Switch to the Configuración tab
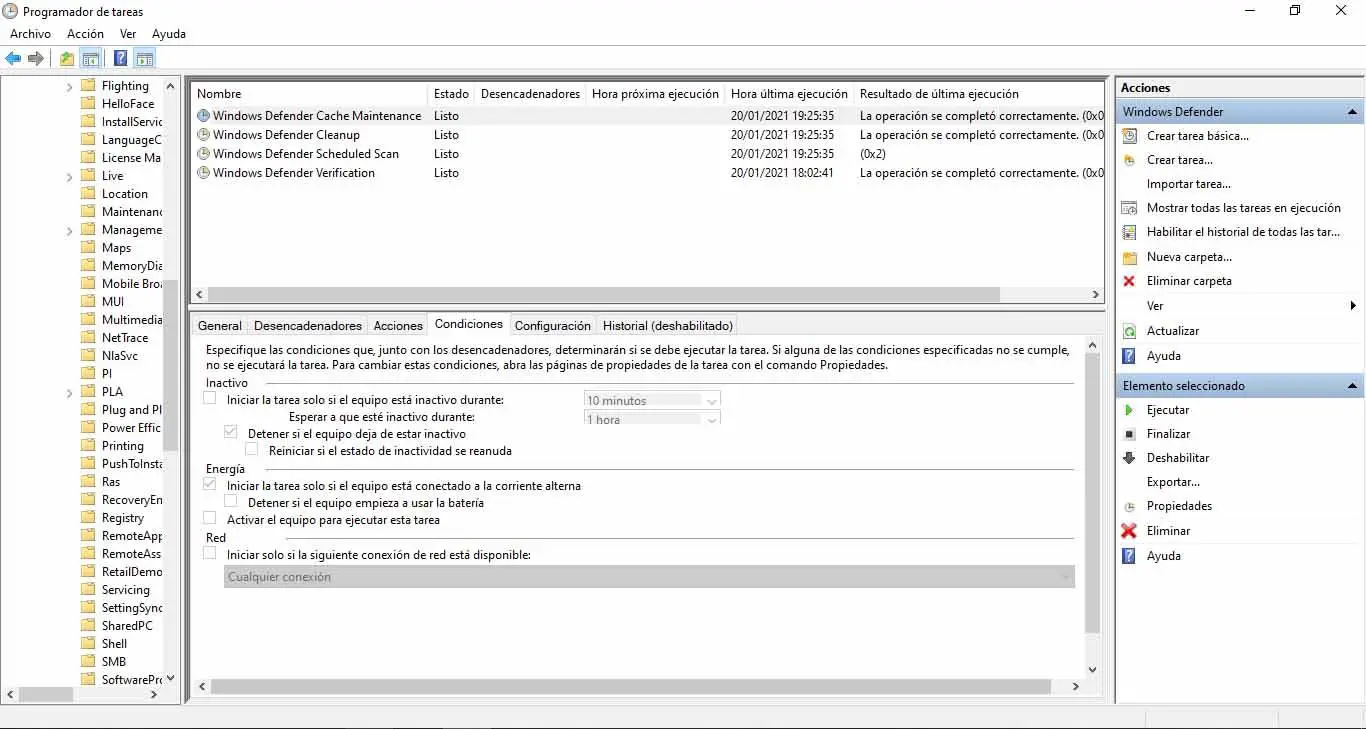Image resolution: width=1366 pixels, height=729 pixels. click(x=552, y=325)
